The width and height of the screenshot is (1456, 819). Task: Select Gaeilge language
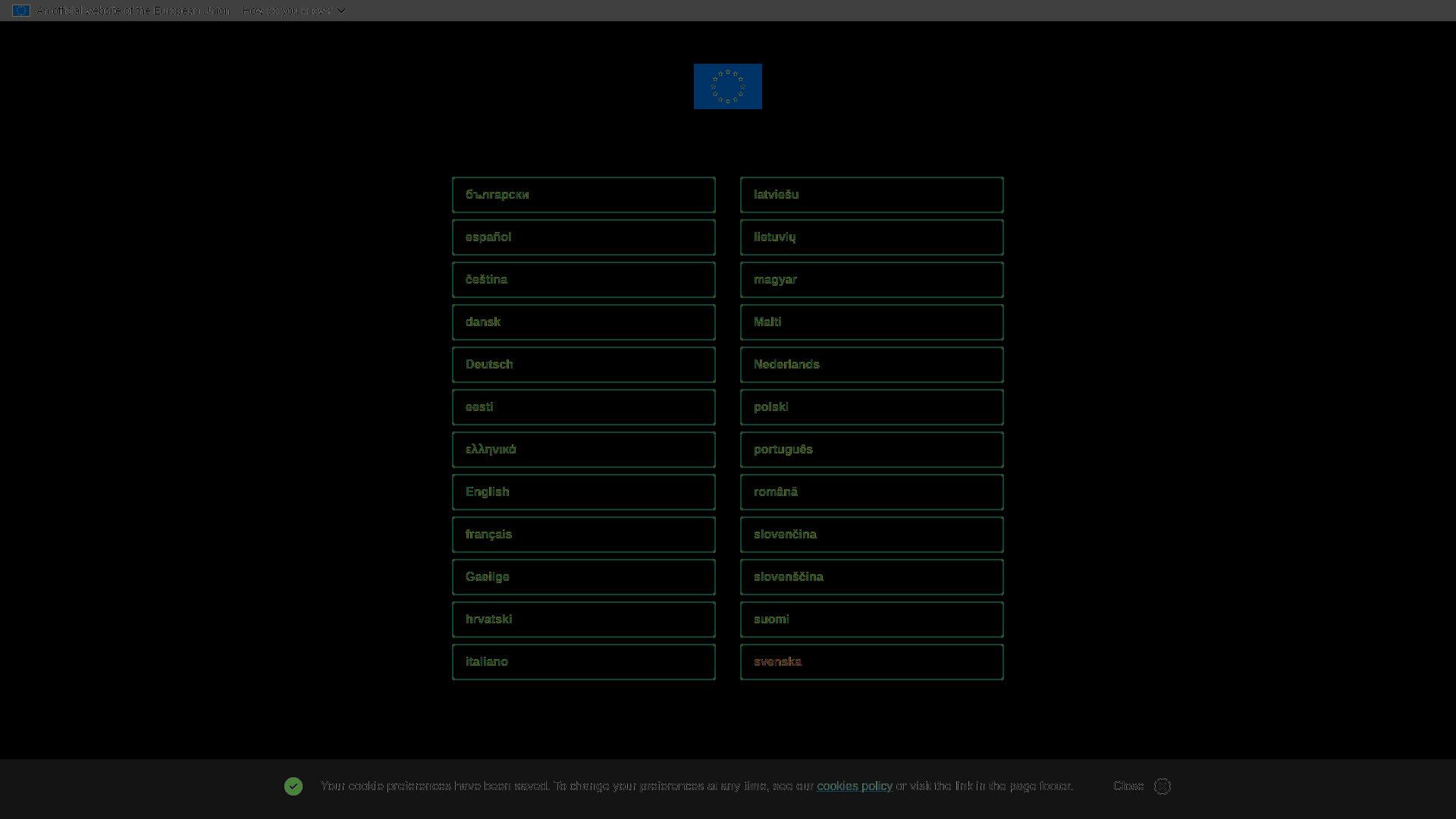click(x=584, y=577)
